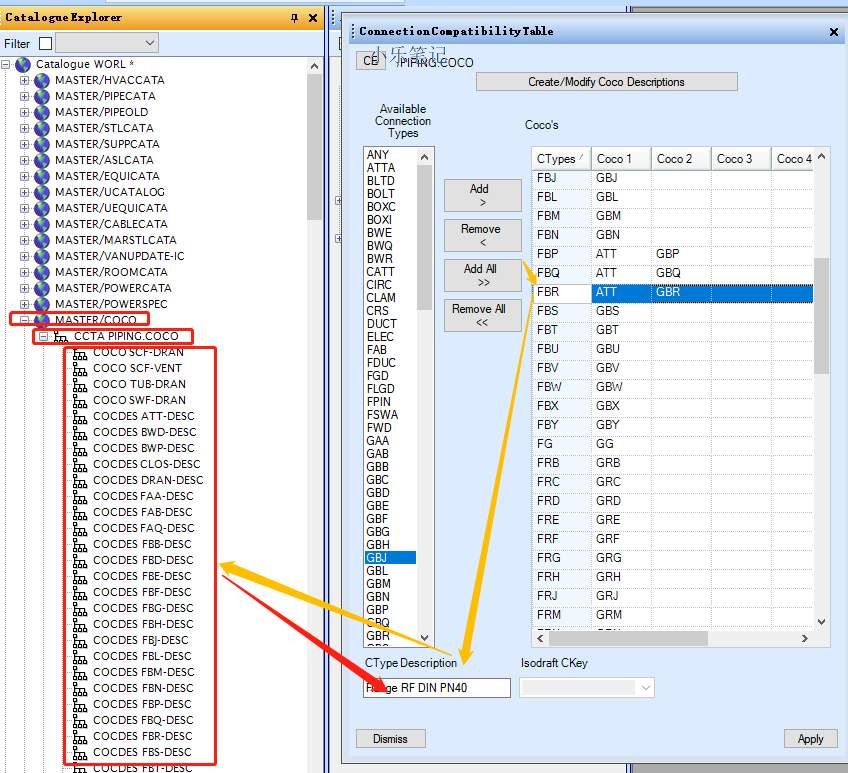
Task: Expand the MASTER/CABLECATA node
Action: pos(24,224)
